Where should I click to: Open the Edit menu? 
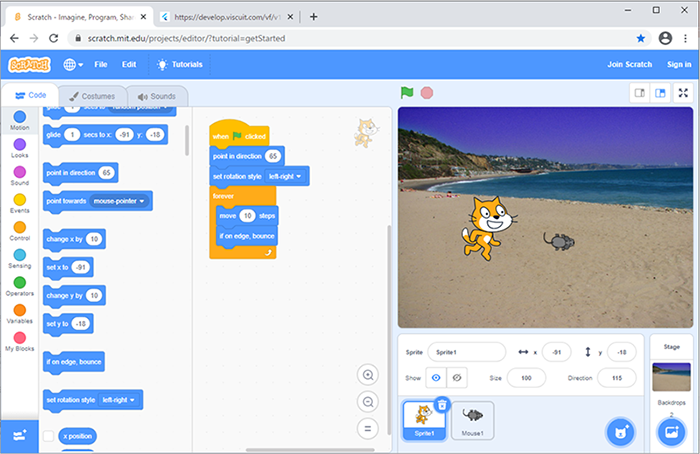tap(129, 65)
